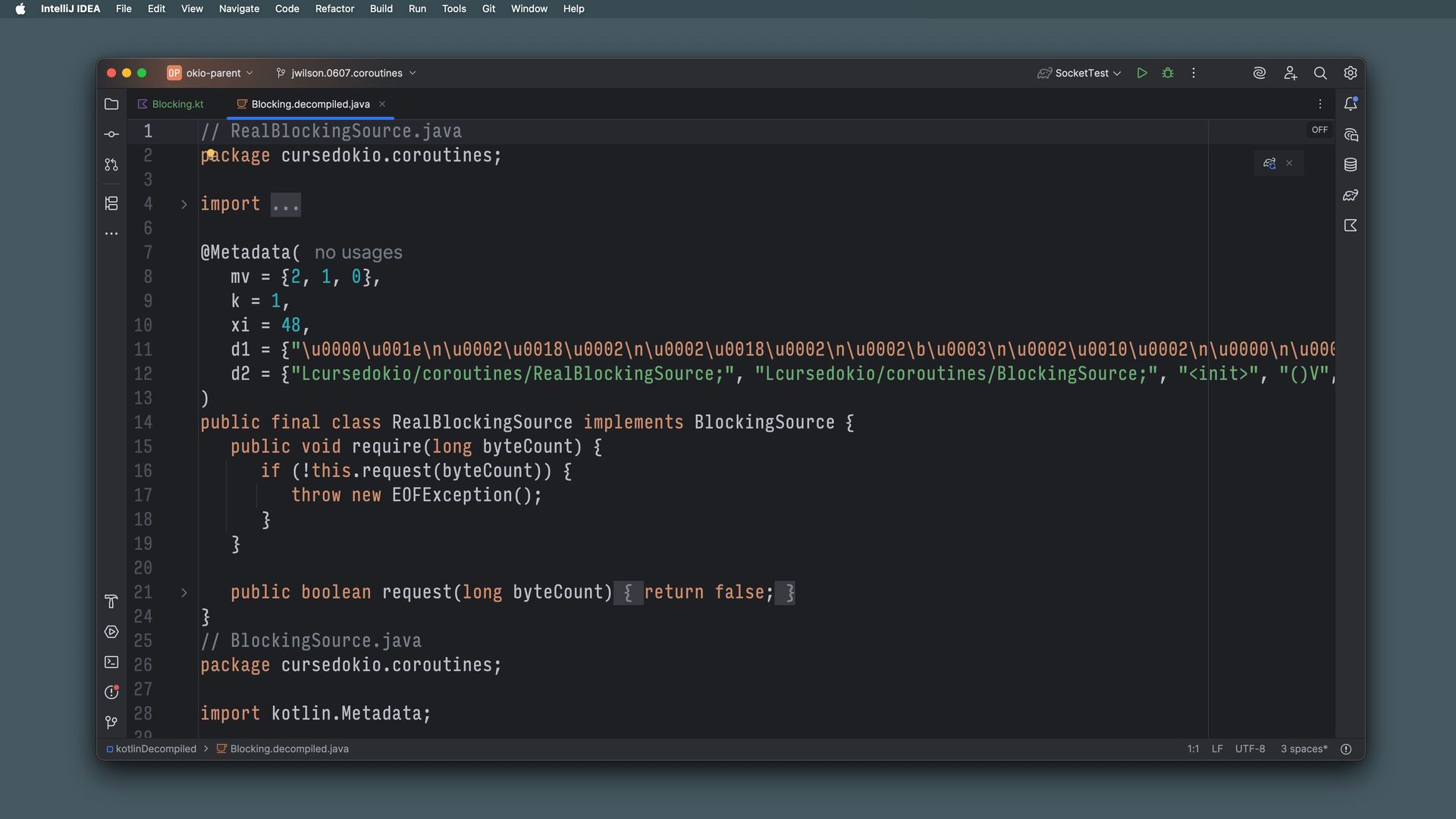Open the Database tool window
The image size is (1456, 819).
pos(1351,165)
